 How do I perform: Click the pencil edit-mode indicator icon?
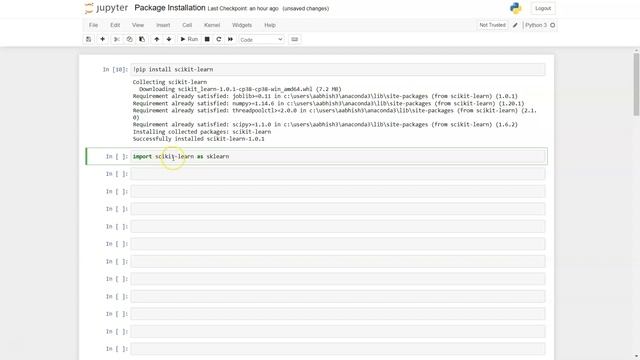pos(515,25)
